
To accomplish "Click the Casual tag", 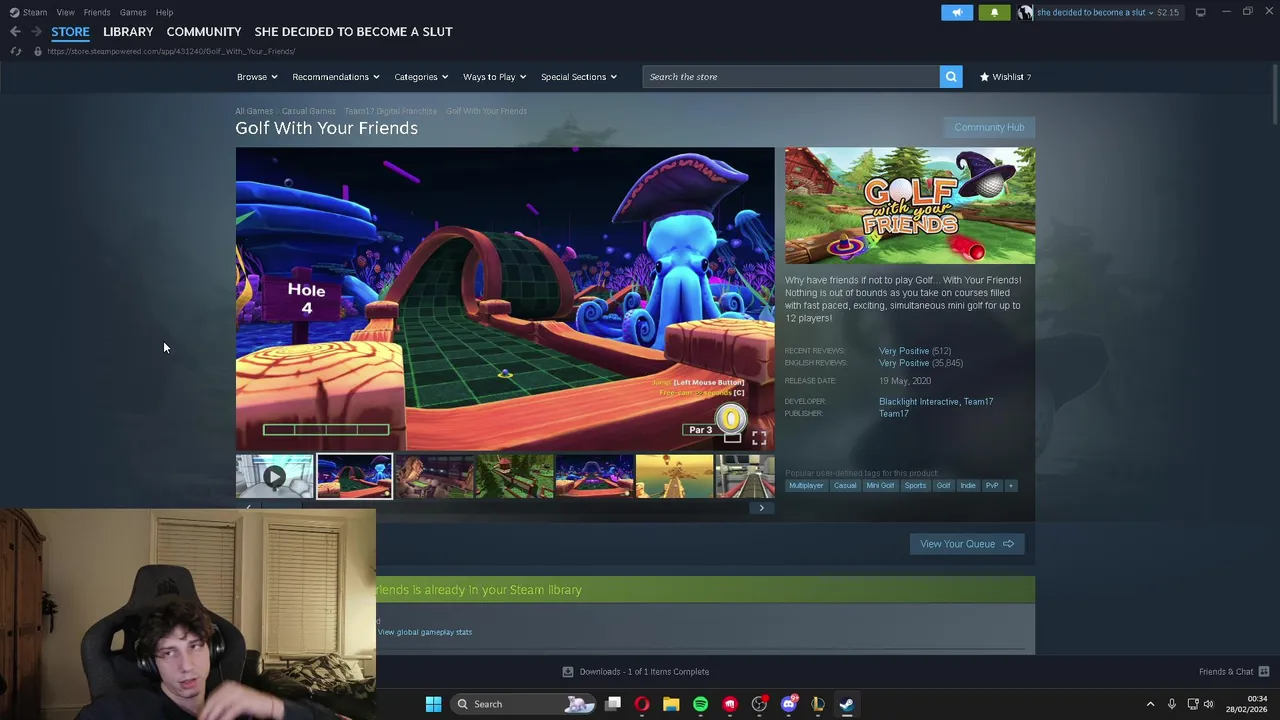I will (x=845, y=486).
